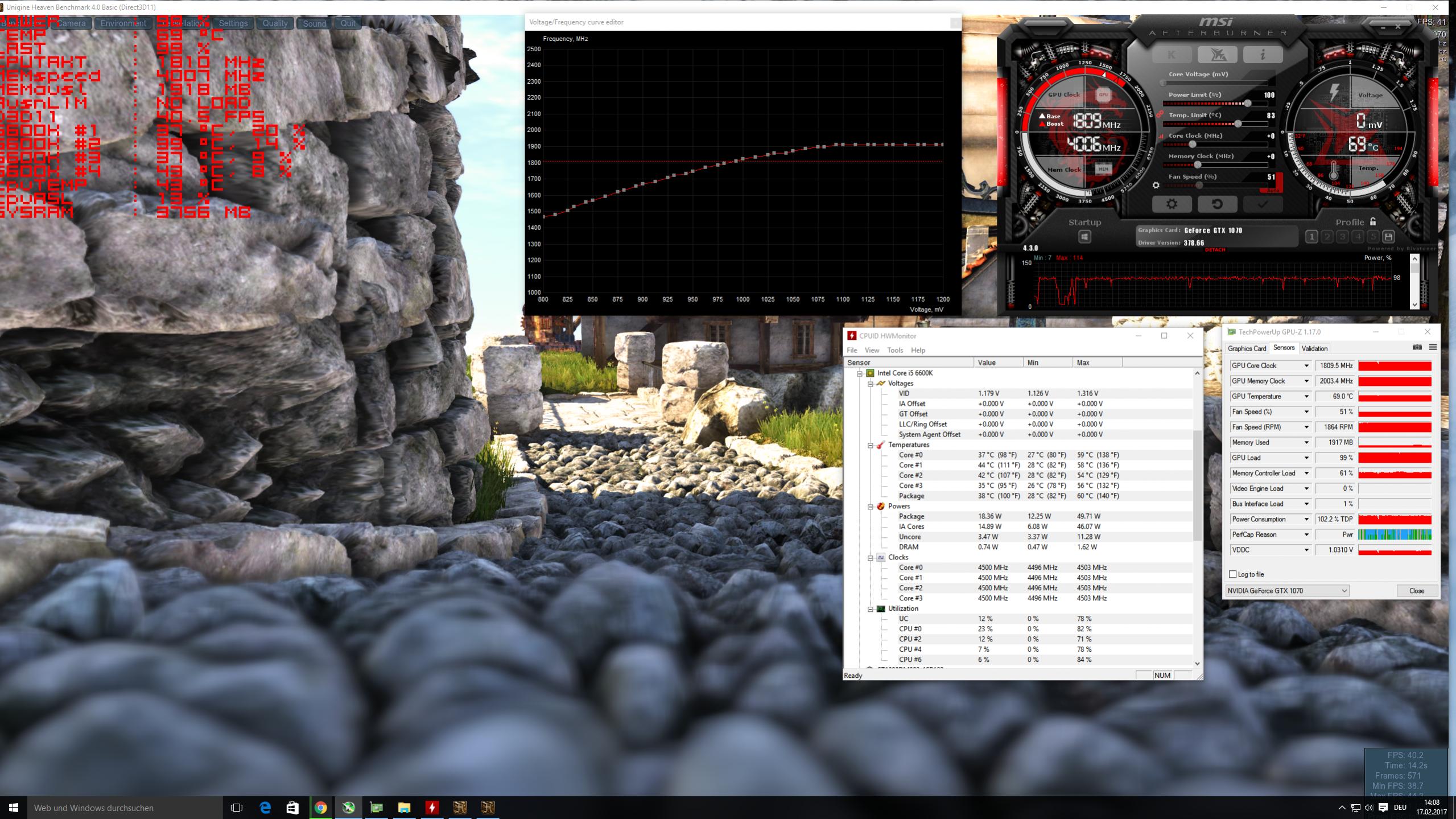Click fan speed settings small gear icon
The width and height of the screenshot is (1456, 819).
click(1156, 185)
